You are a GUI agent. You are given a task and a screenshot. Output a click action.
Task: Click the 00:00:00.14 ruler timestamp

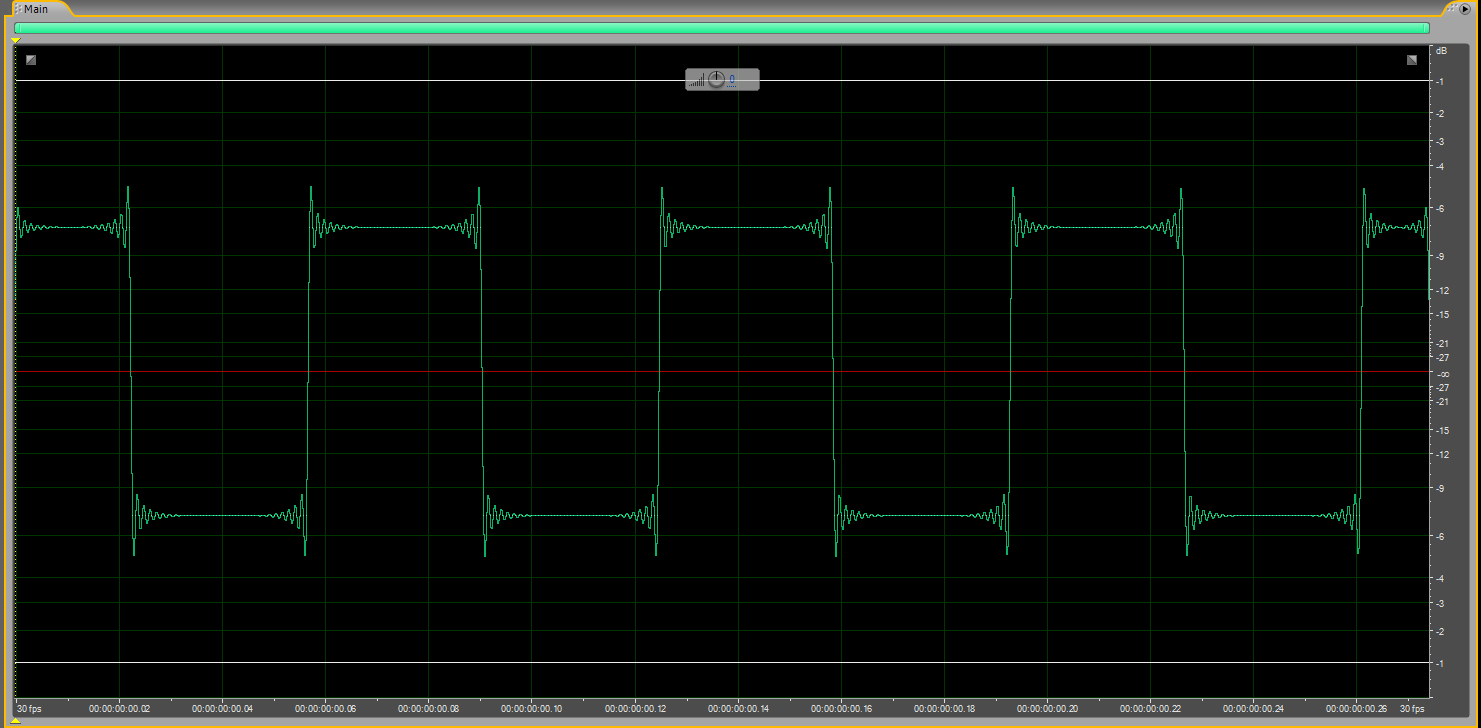[738, 708]
